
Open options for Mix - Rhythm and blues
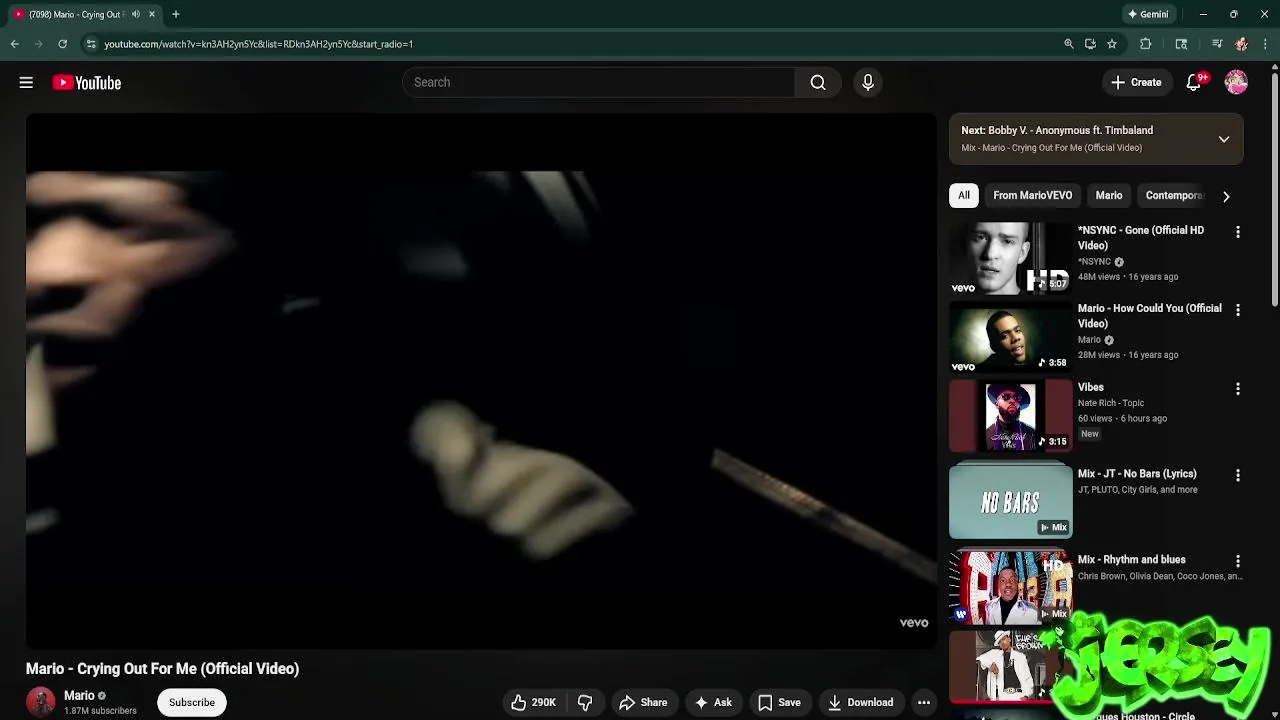[1238, 562]
